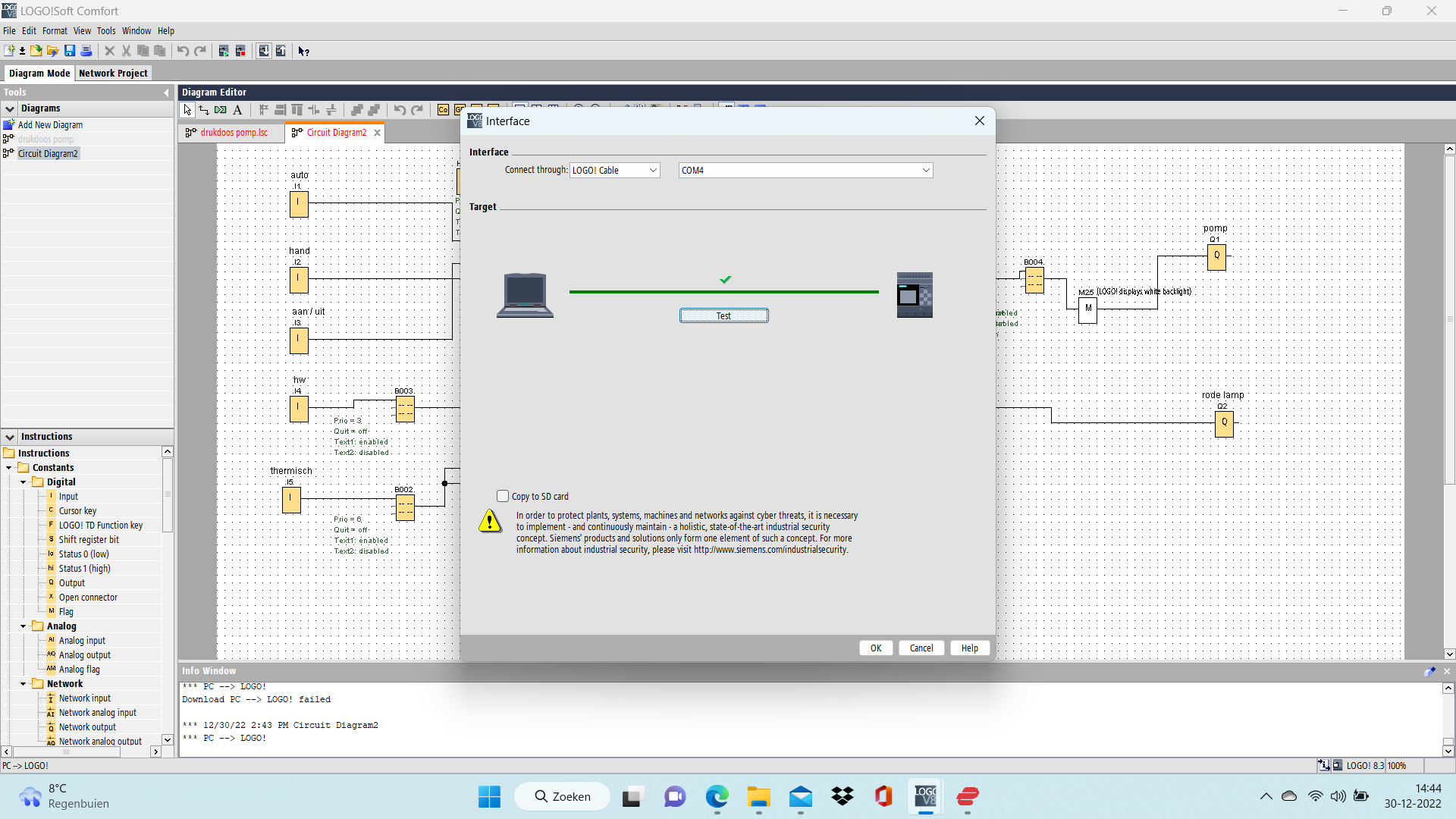The width and height of the screenshot is (1456, 819).
Task: Click the Print icon in toolbar
Action: pos(86,51)
